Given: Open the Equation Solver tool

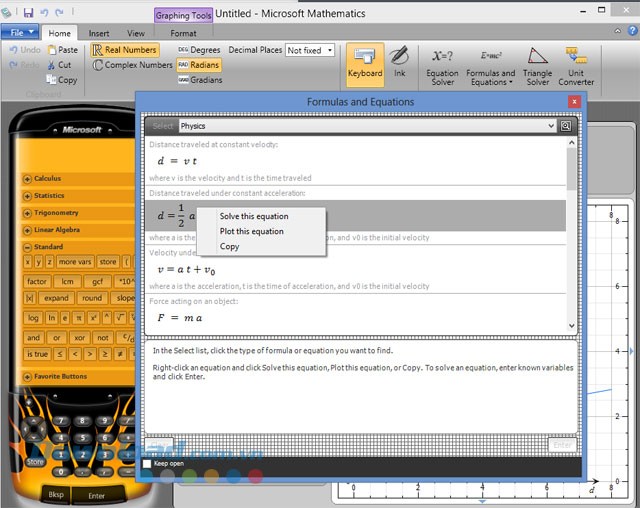Looking at the screenshot, I should click(x=442, y=62).
